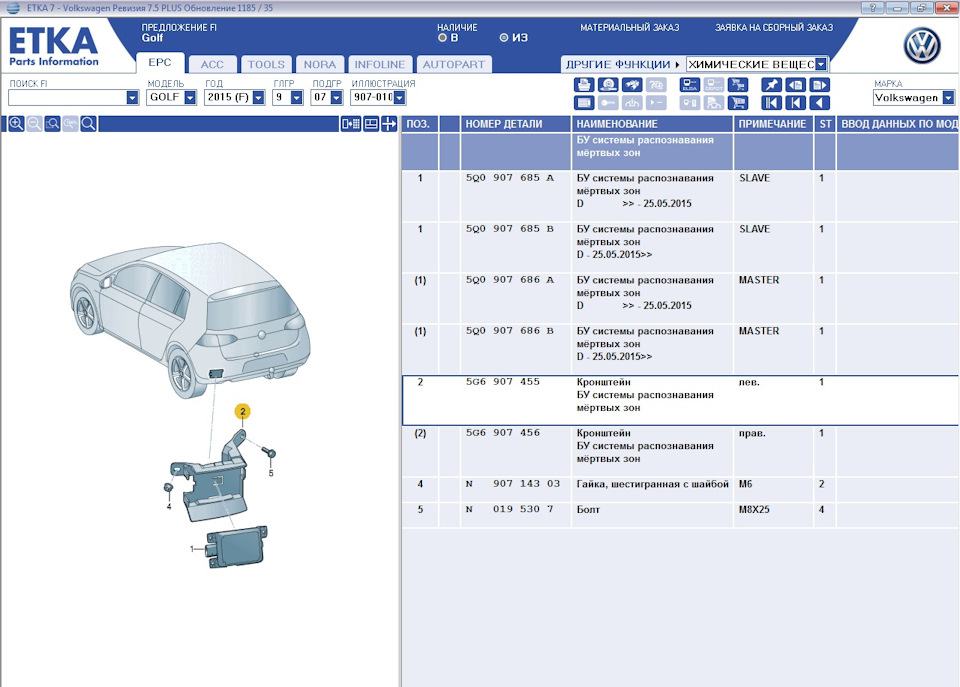960x687 pixels.
Task: Click the plain magnifier fit icon
Action: pyautogui.click(x=89, y=124)
